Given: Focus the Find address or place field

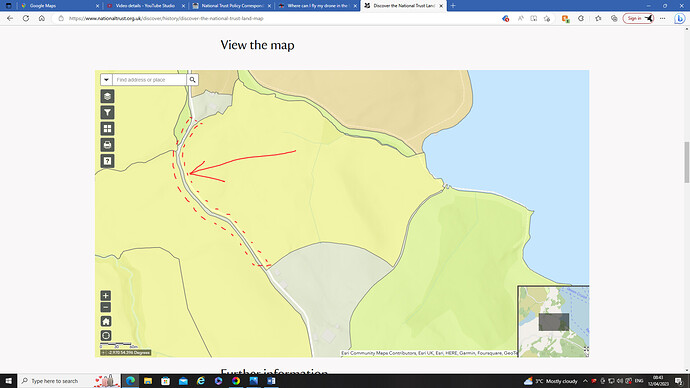Looking at the screenshot, I should pyautogui.click(x=150, y=80).
